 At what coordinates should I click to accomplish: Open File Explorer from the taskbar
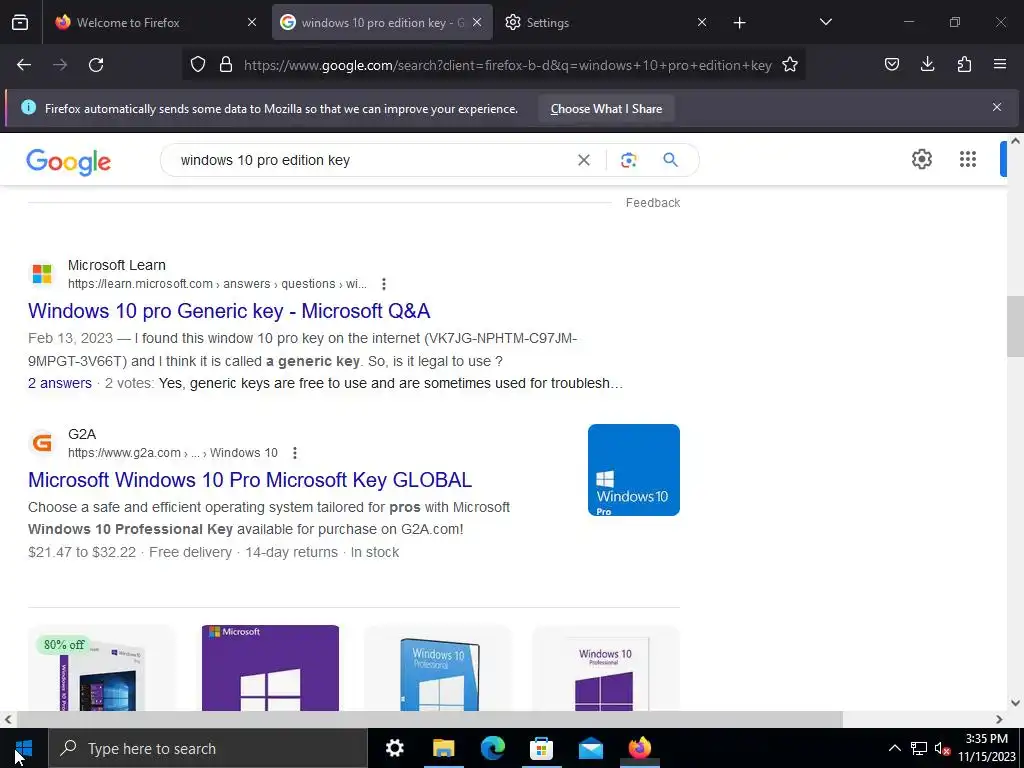443,748
